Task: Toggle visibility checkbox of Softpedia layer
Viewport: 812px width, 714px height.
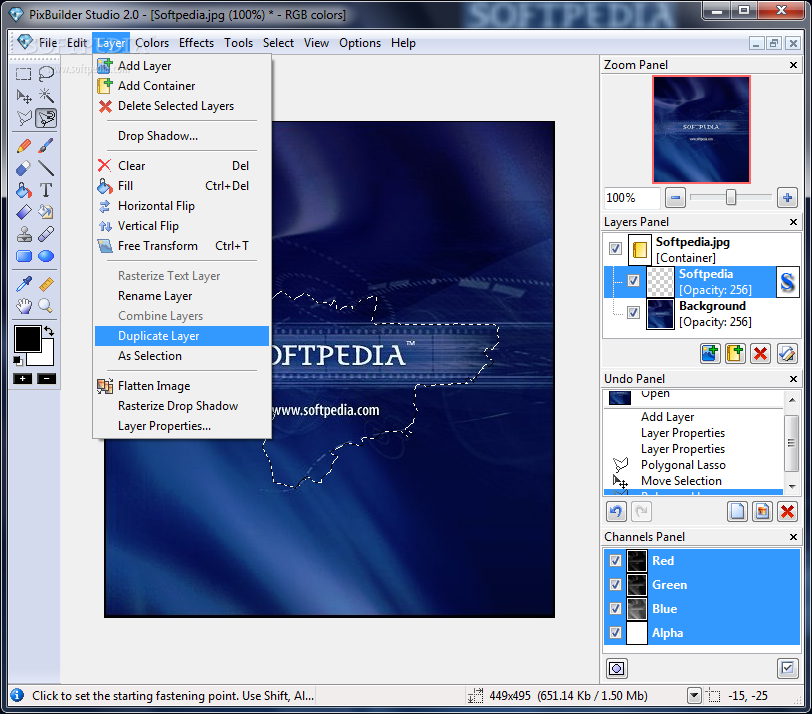Action: coord(633,281)
